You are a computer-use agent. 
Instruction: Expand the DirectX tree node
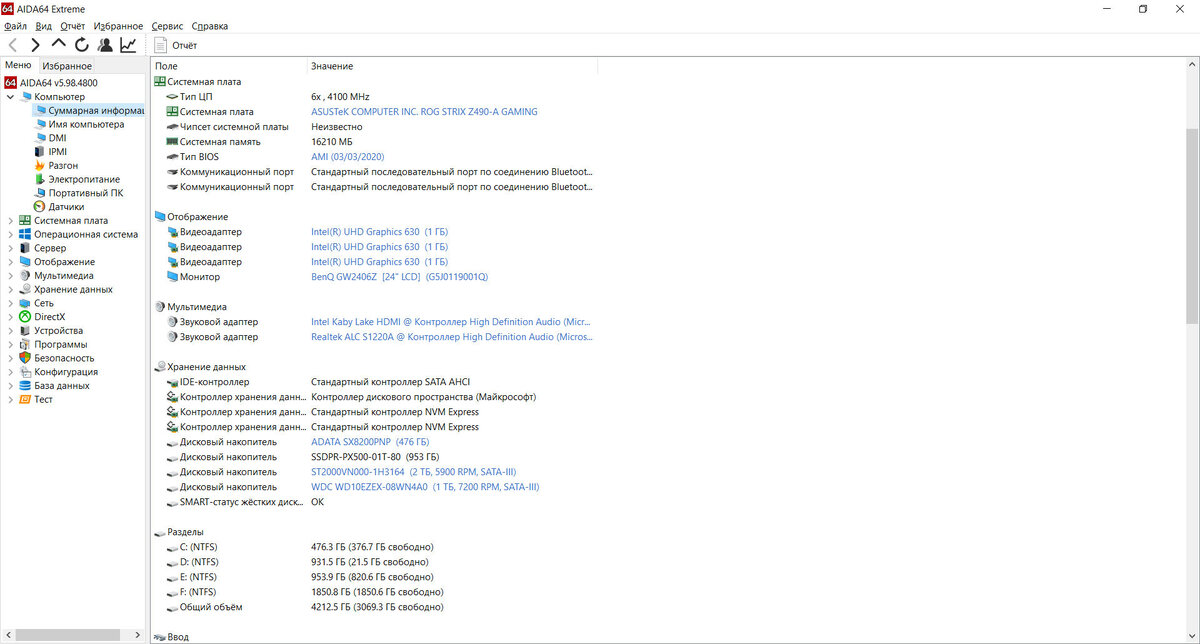coord(10,317)
